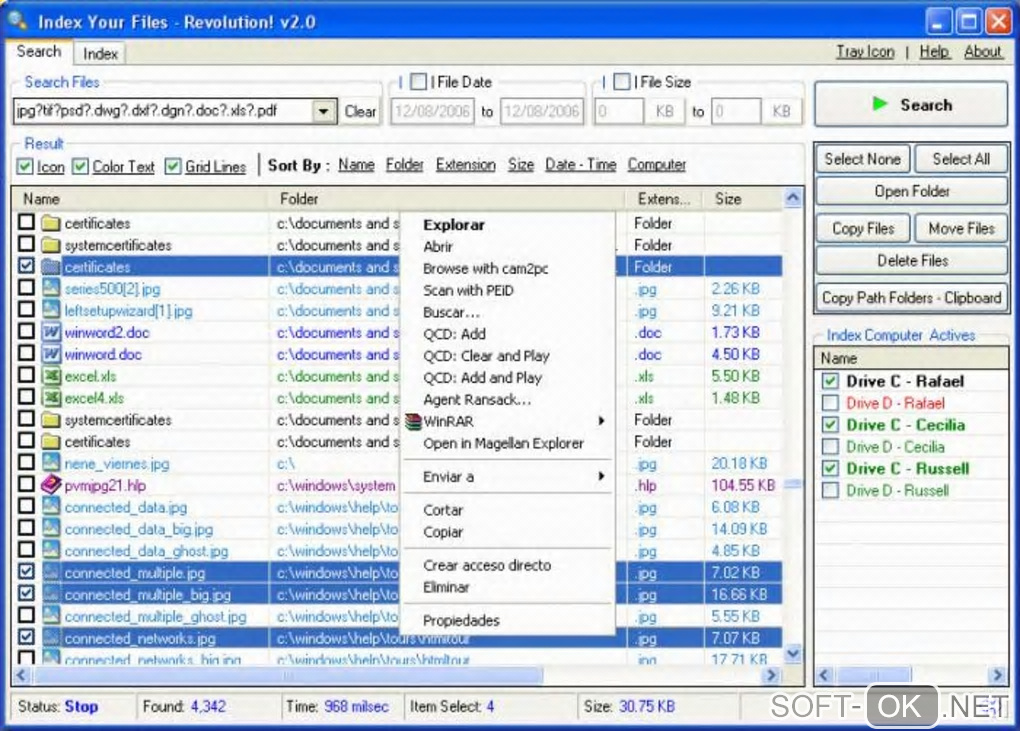Select Propiedades in the context menu
The height and width of the screenshot is (731, 1020).
(461, 620)
